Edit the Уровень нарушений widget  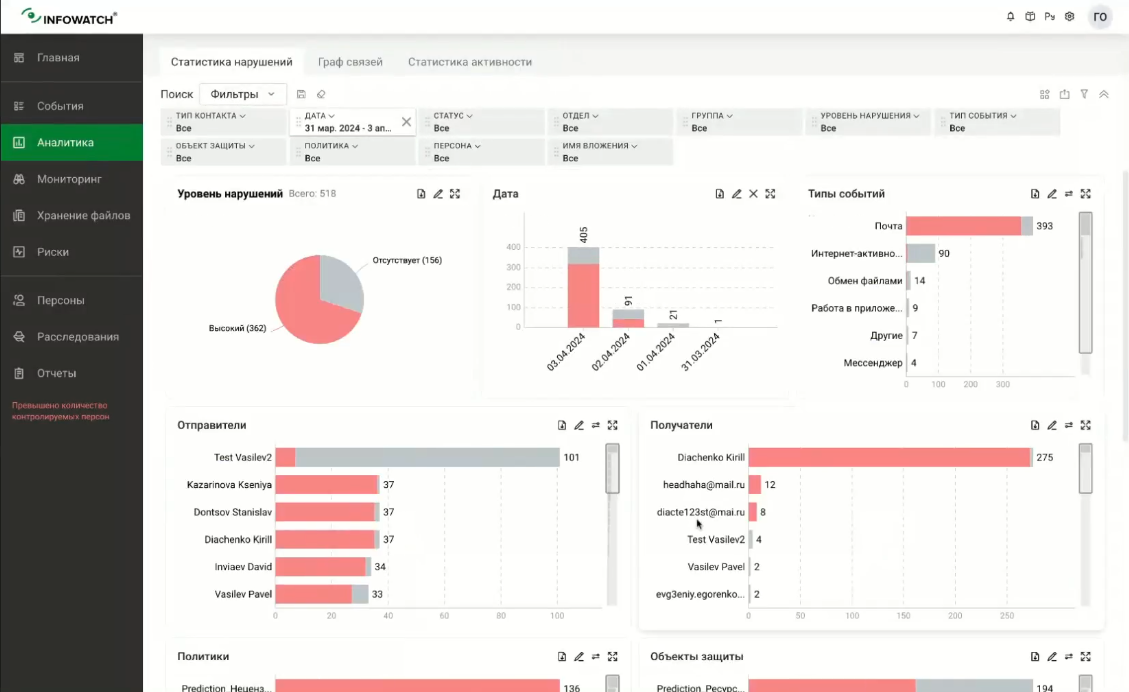coord(438,194)
